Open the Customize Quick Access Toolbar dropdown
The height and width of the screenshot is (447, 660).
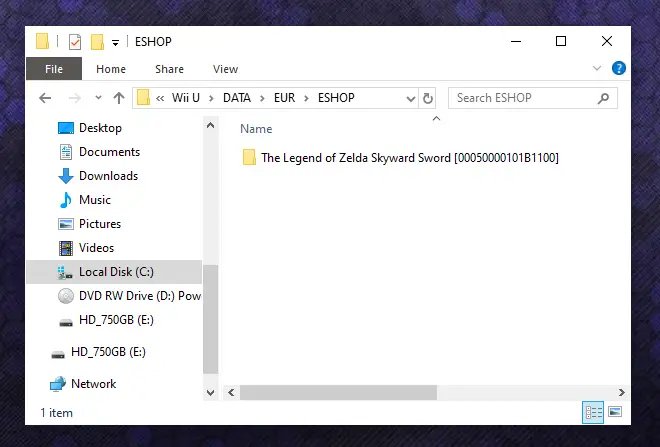tap(115, 42)
